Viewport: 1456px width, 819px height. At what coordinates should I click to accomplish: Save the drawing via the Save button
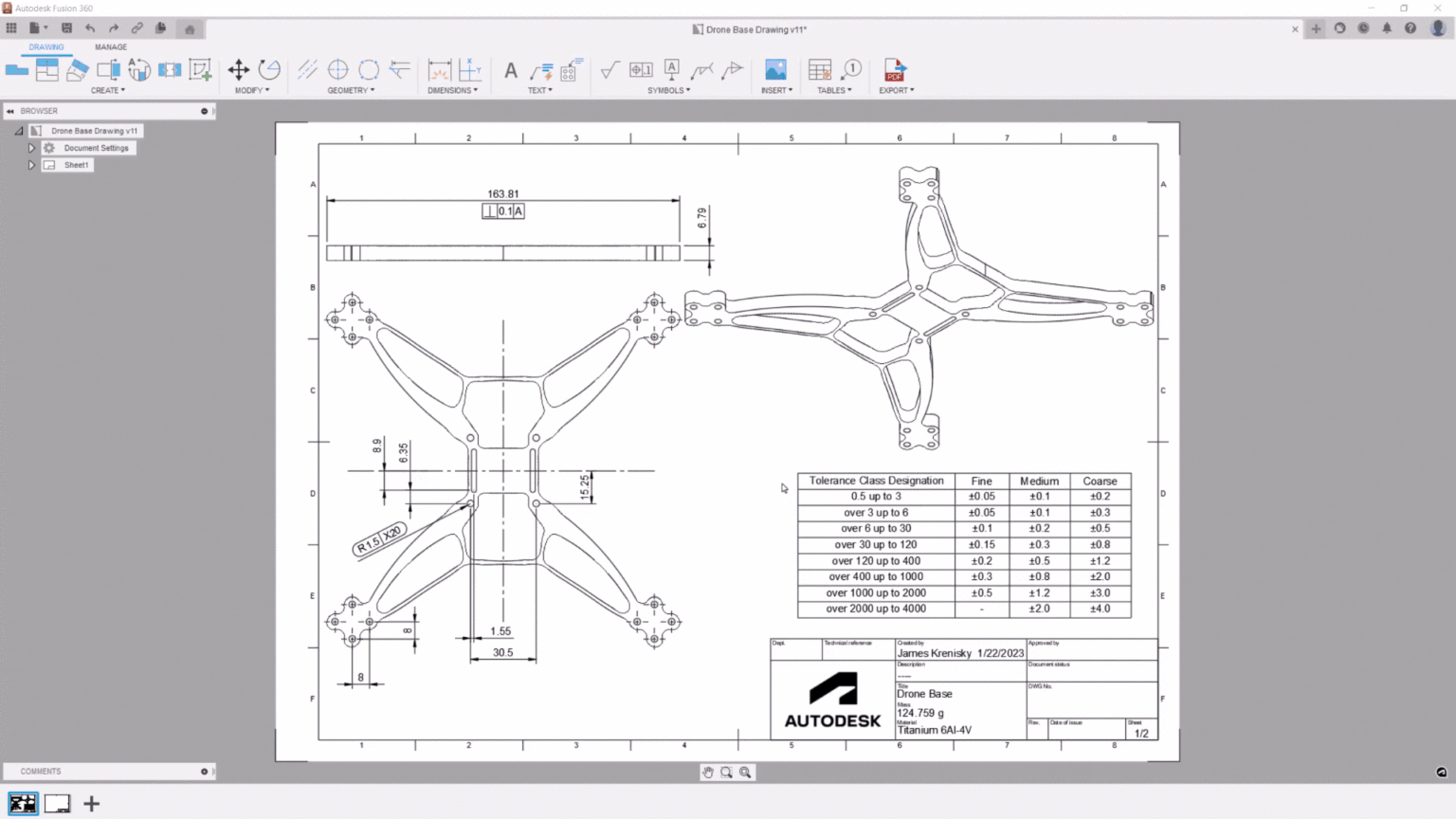coord(66,27)
